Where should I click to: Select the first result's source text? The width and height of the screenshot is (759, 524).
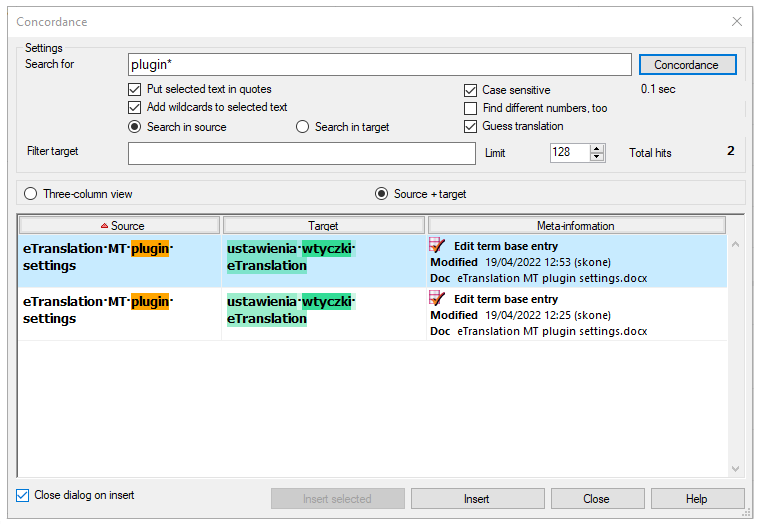98,257
